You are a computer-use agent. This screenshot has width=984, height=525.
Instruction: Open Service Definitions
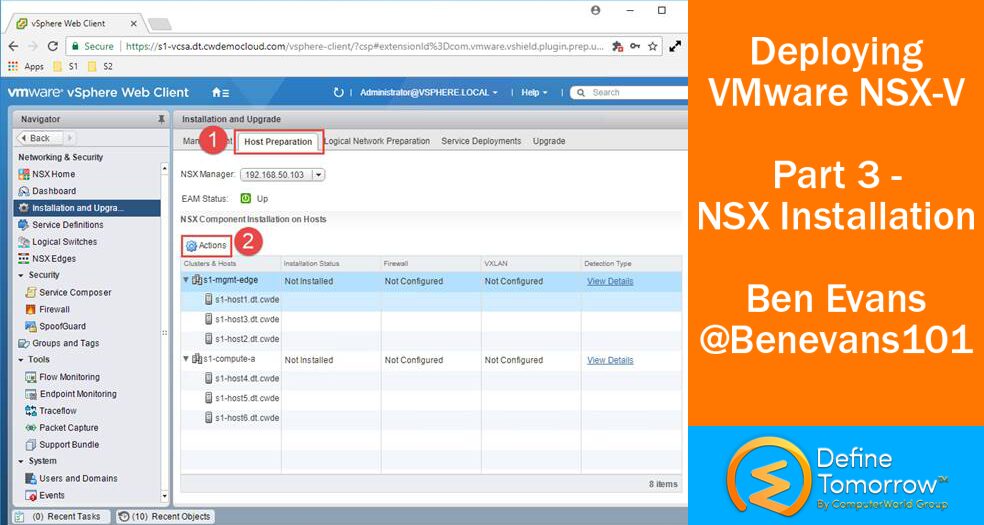pyautogui.click(x=61, y=225)
